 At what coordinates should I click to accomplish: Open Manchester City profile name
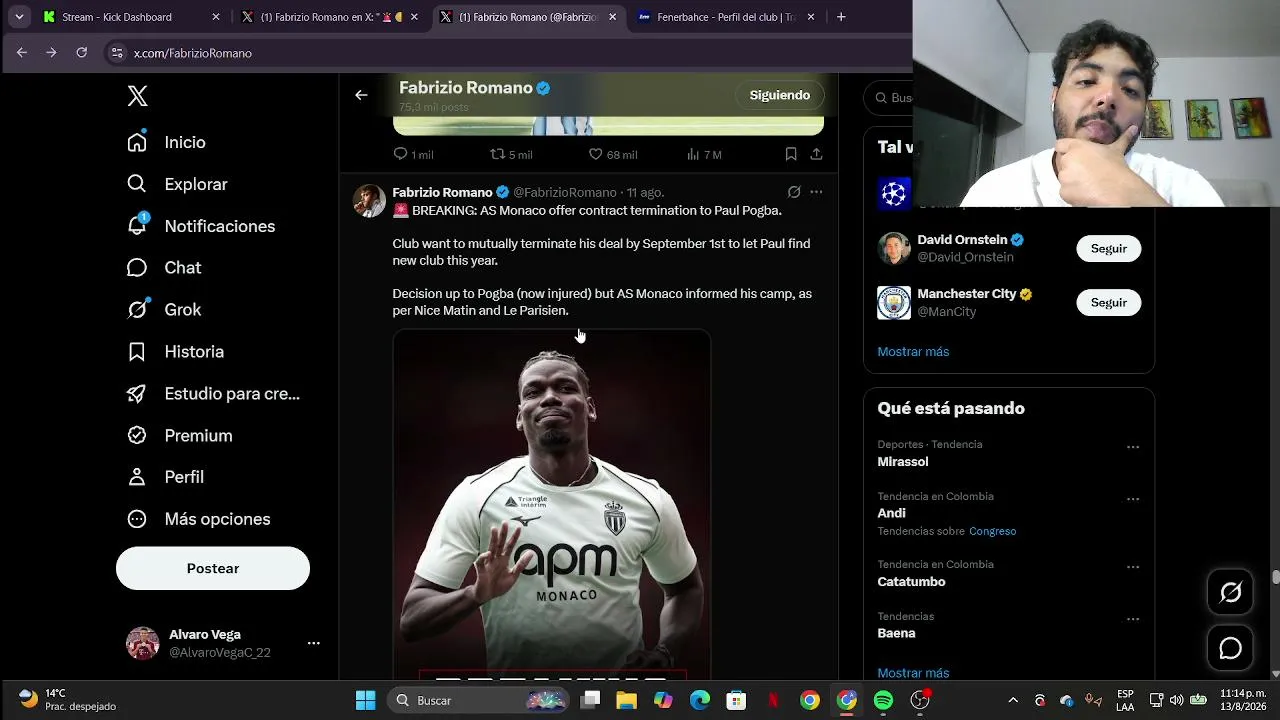[x=966, y=294]
